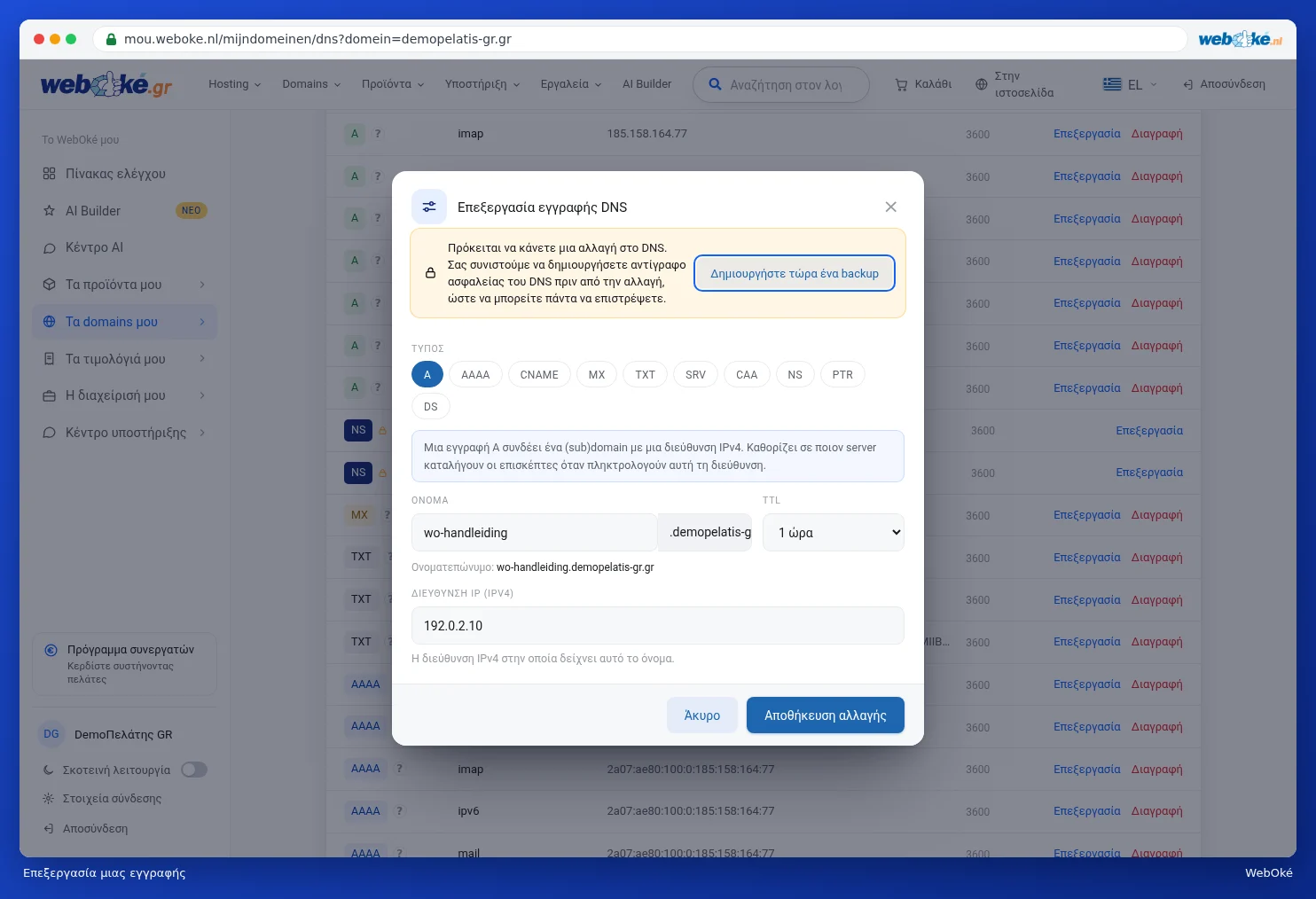Click Δημιουργήστε τώρα ένα backup button
Image resolution: width=1316 pixels, height=899 pixels.
(x=795, y=273)
